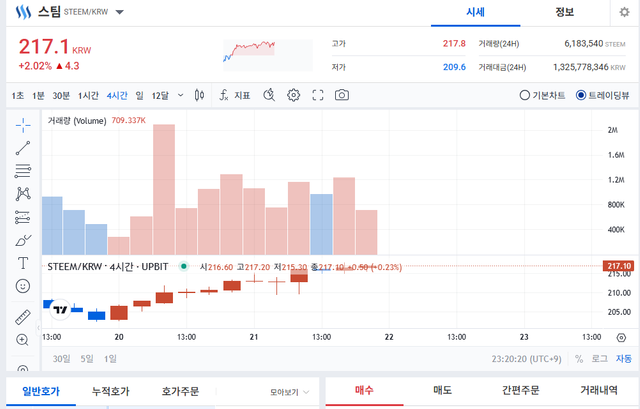Switch to the 정보 tab
This screenshot has height=409, width=640.
pos(565,12)
